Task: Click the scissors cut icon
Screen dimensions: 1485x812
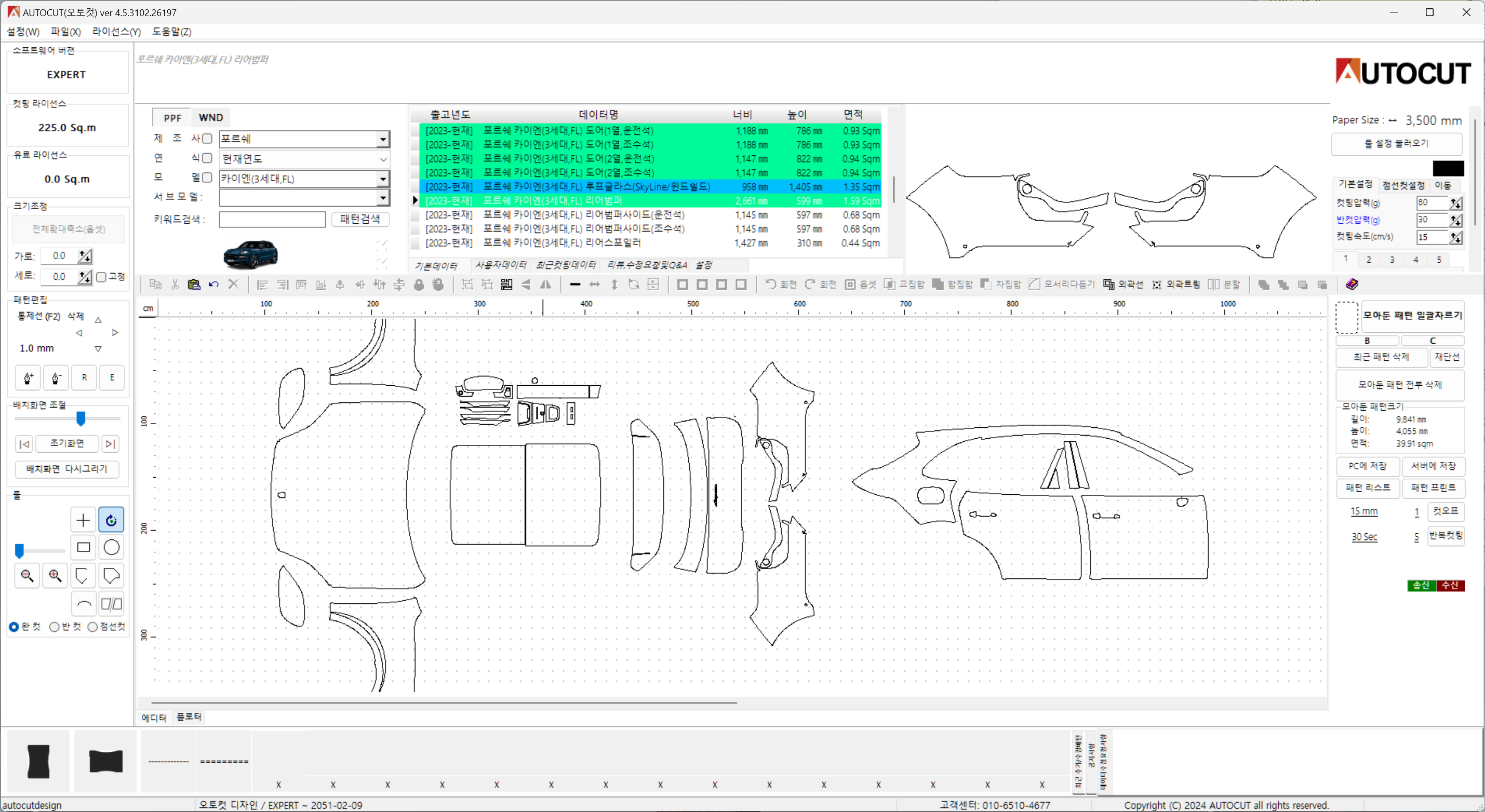Action: [x=175, y=284]
